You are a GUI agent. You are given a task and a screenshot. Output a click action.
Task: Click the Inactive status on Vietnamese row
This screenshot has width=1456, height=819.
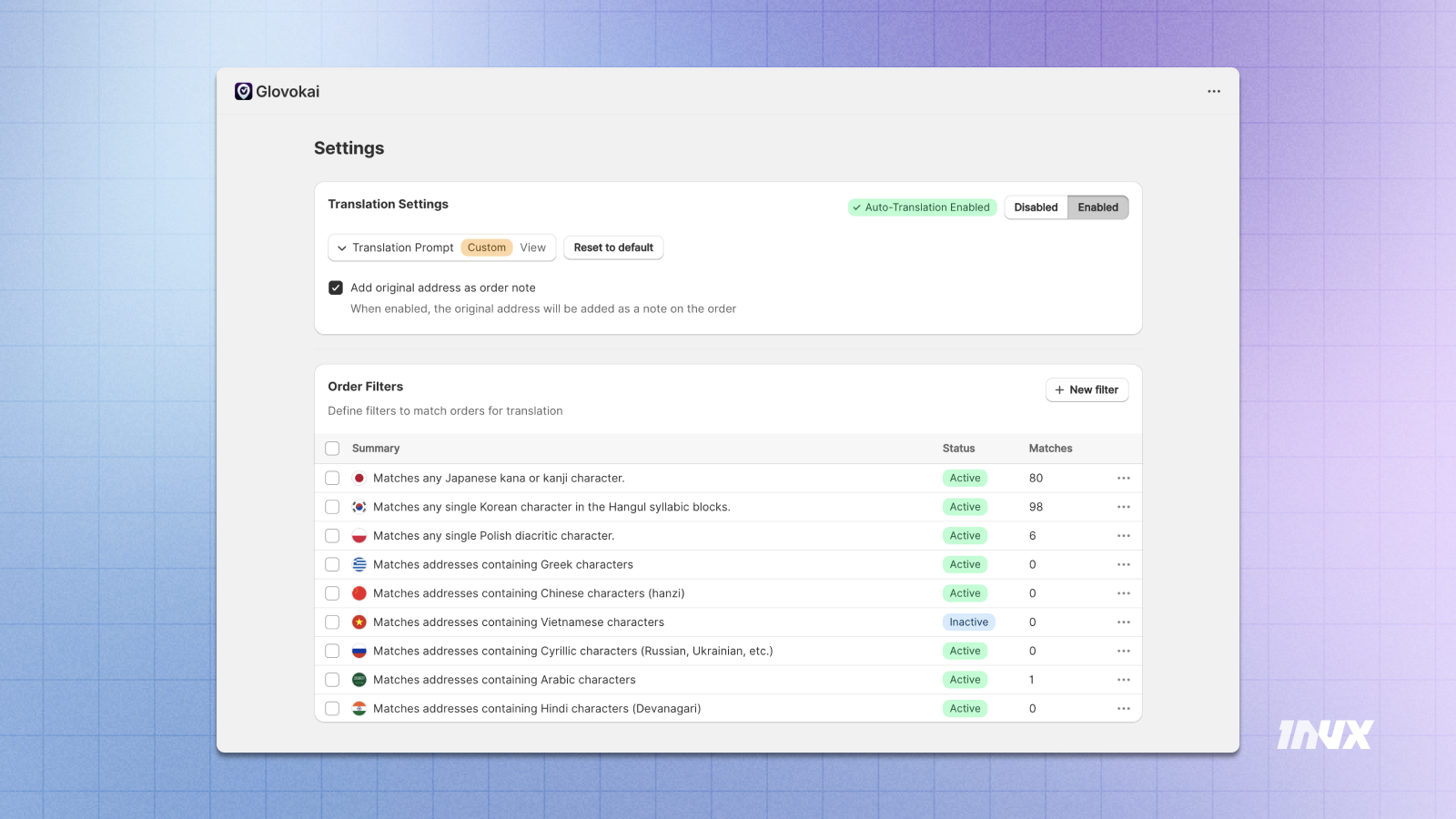[968, 622]
